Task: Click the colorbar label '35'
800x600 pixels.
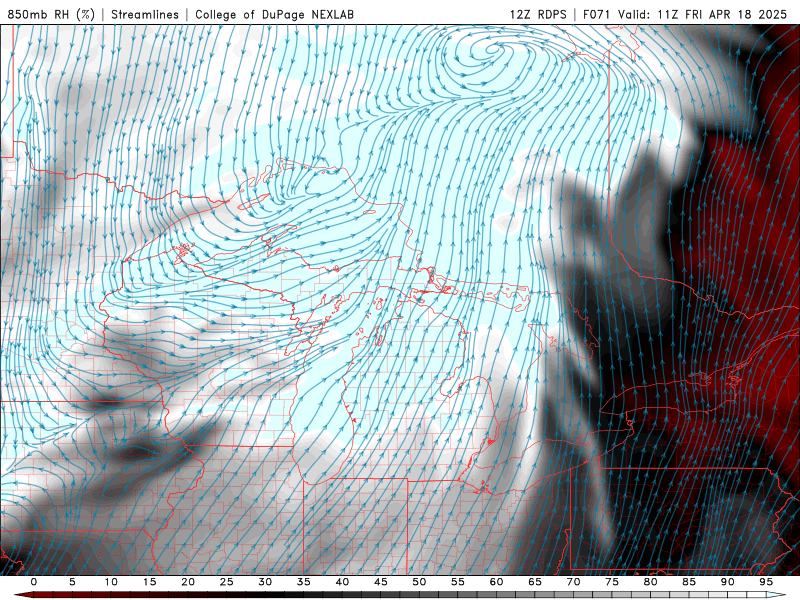Action: (x=304, y=582)
